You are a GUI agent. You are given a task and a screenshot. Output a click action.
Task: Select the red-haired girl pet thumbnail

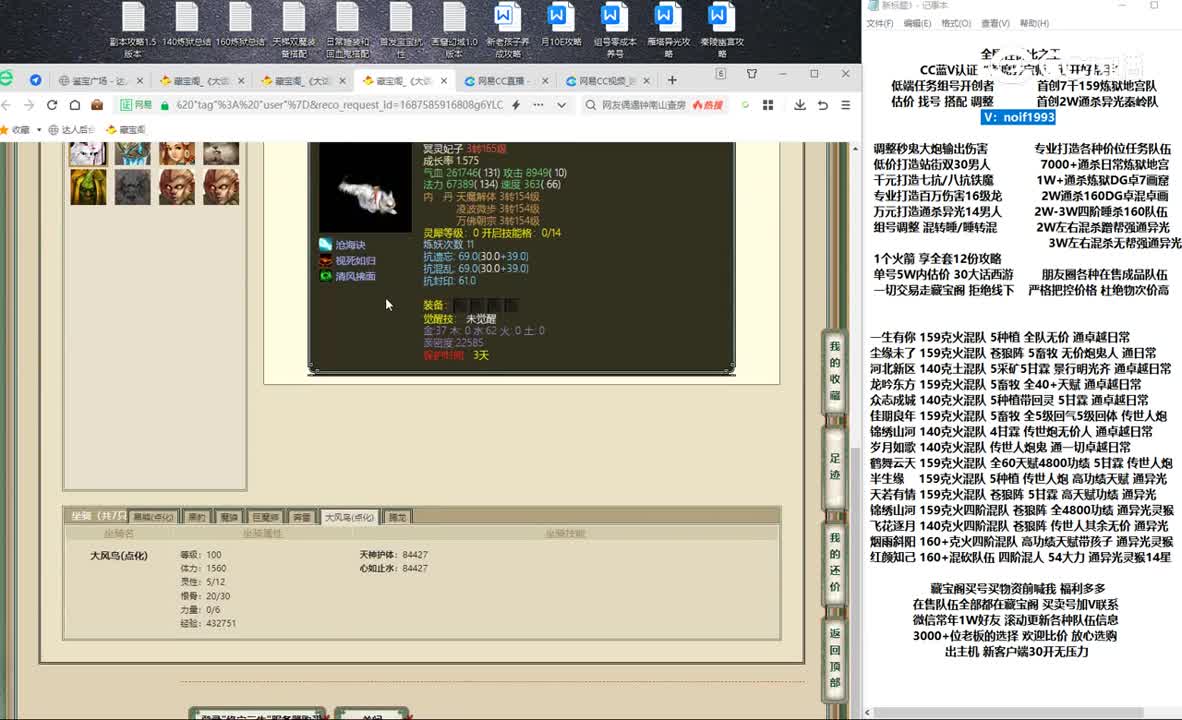[x=176, y=153]
